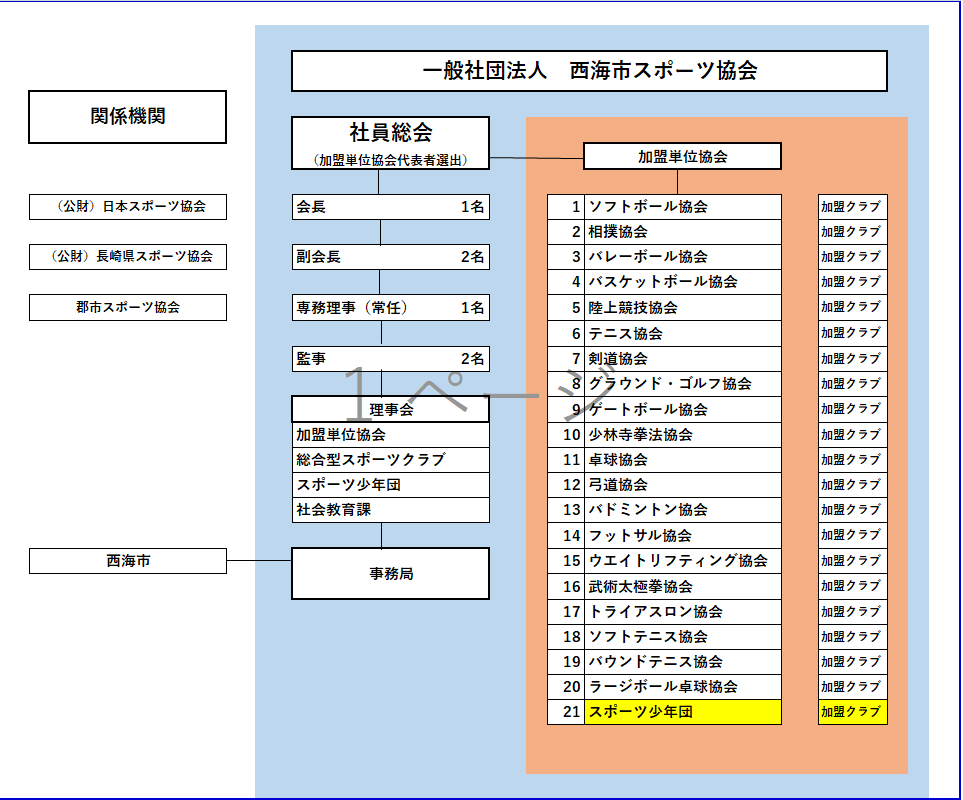Click row 13 バドミントン協会
The height and width of the screenshot is (800, 963).
[665, 510]
